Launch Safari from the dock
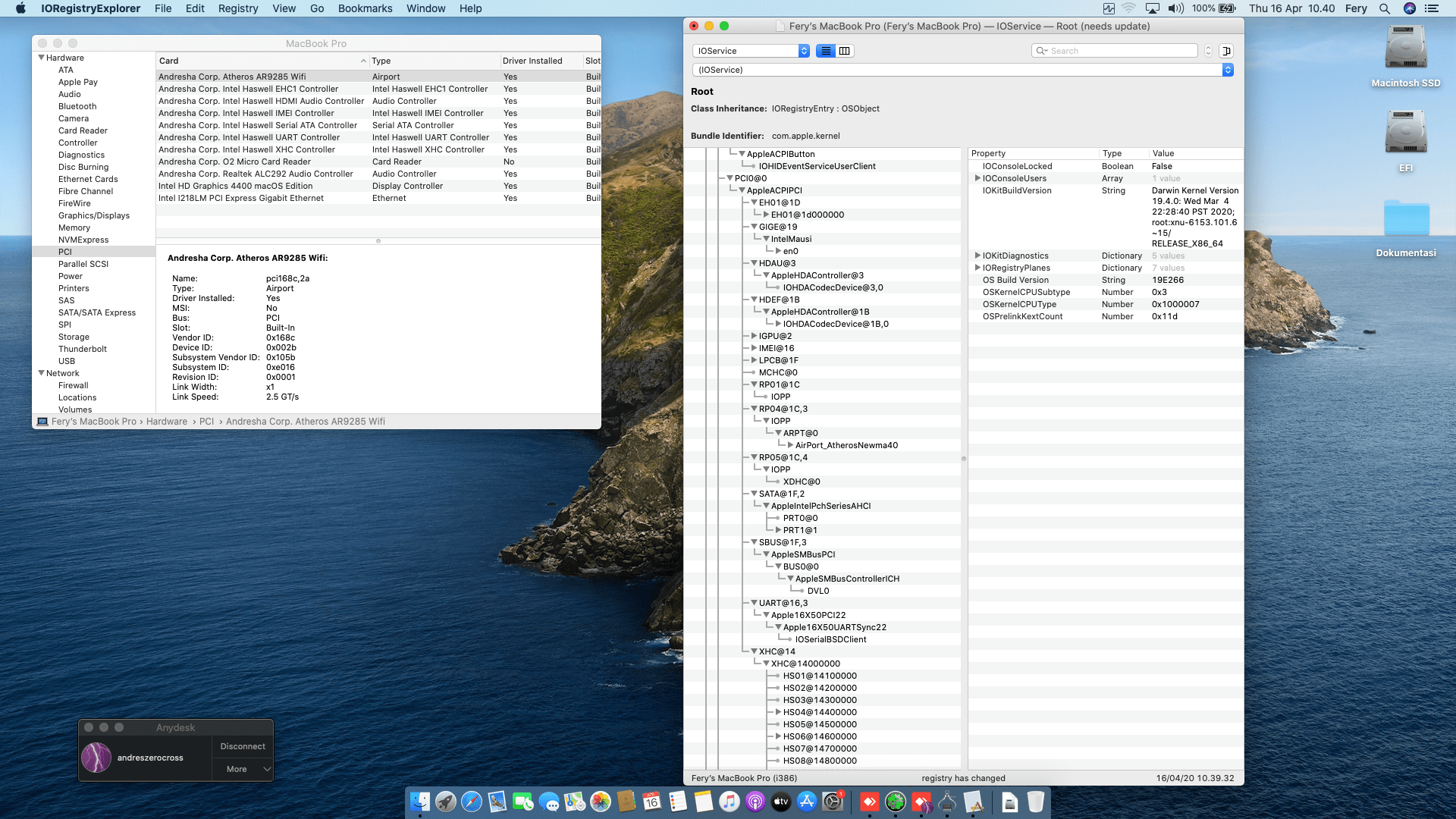The image size is (1456, 819). (471, 802)
